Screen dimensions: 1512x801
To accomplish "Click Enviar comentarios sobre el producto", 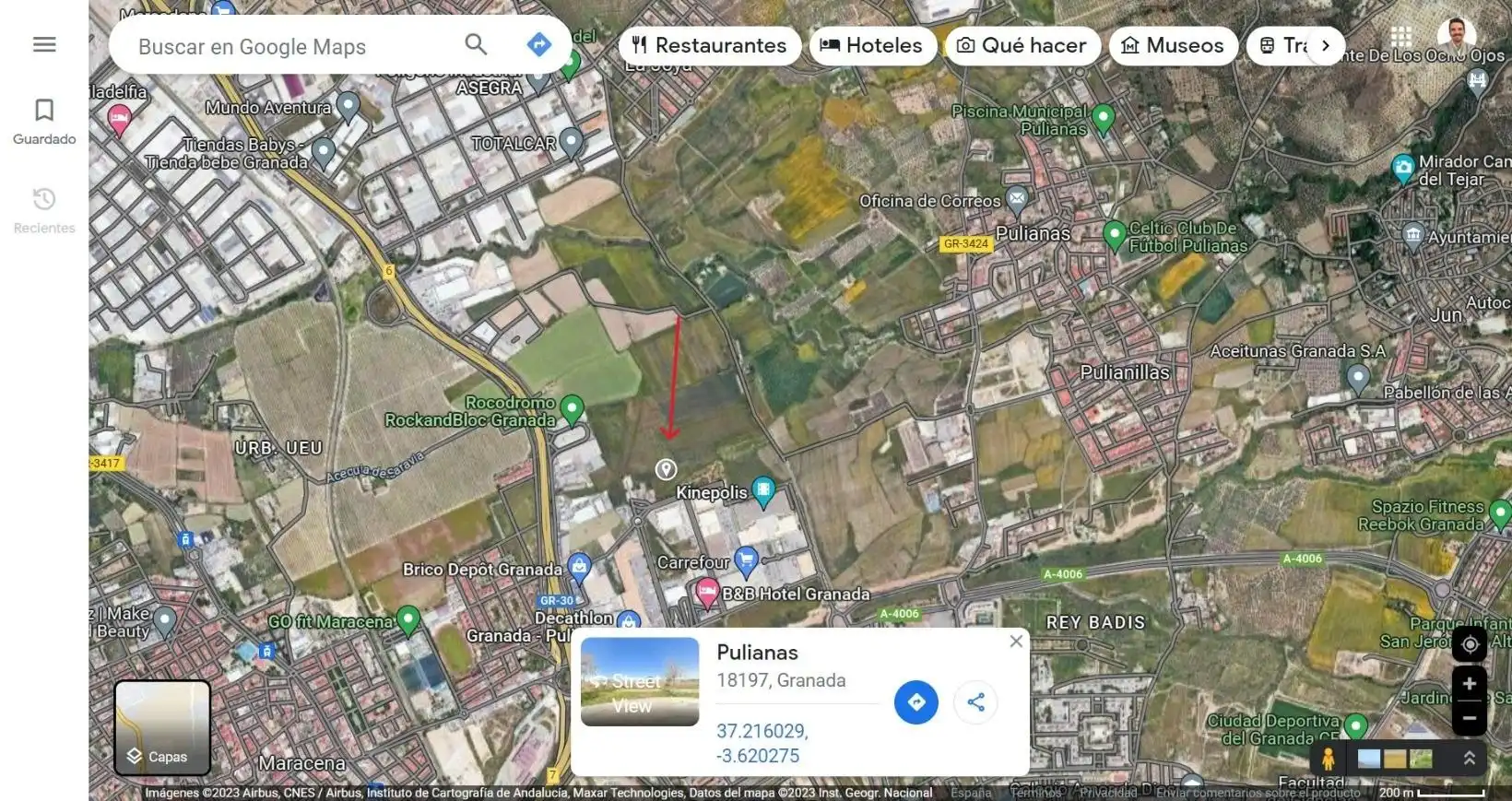I will (x=1258, y=793).
